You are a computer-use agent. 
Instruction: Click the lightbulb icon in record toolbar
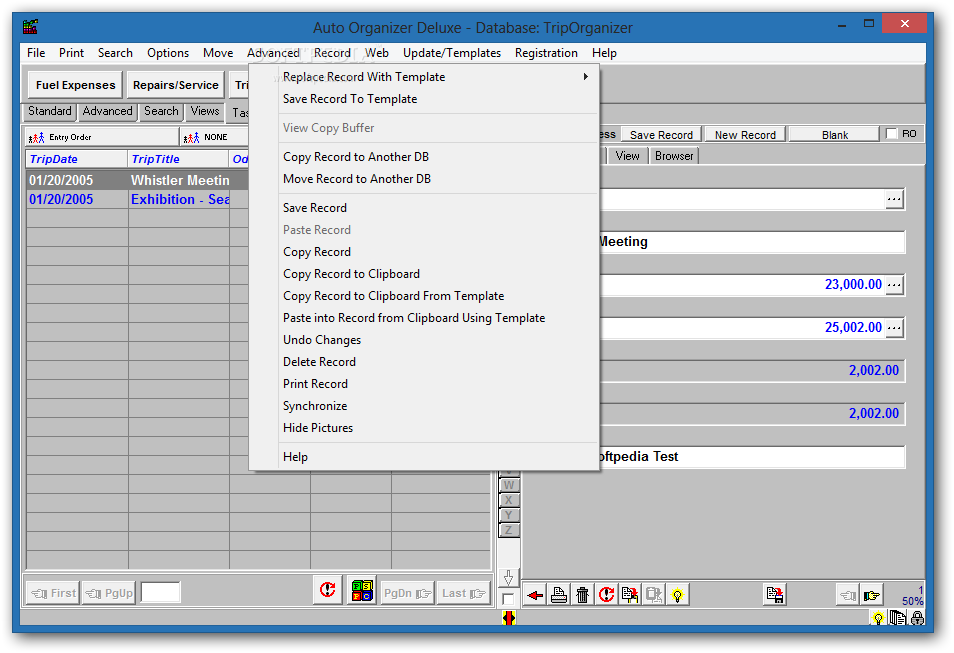pyautogui.click(x=677, y=595)
